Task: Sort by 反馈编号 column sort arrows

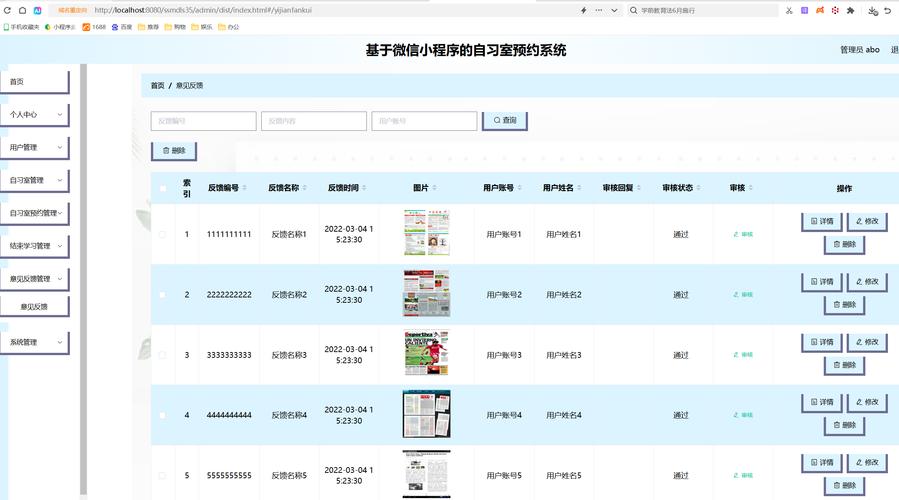Action: (x=244, y=188)
